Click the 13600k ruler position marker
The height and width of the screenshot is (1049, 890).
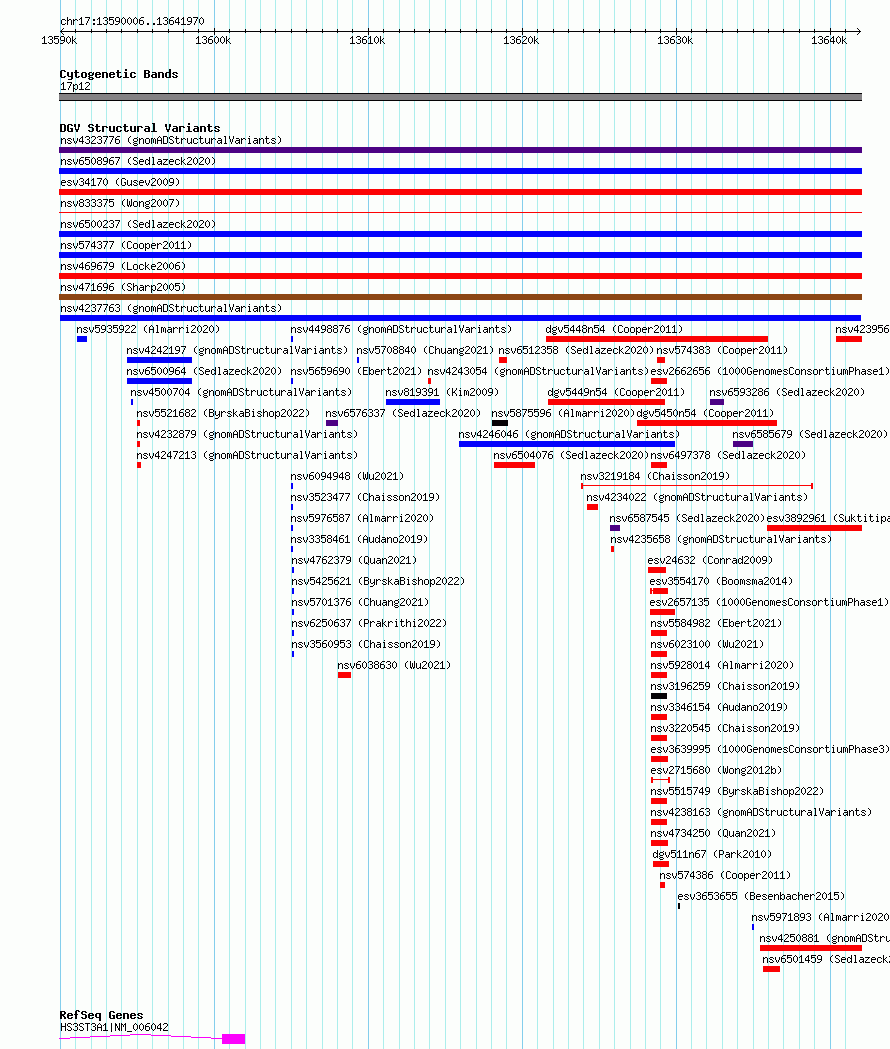click(x=213, y=40)
